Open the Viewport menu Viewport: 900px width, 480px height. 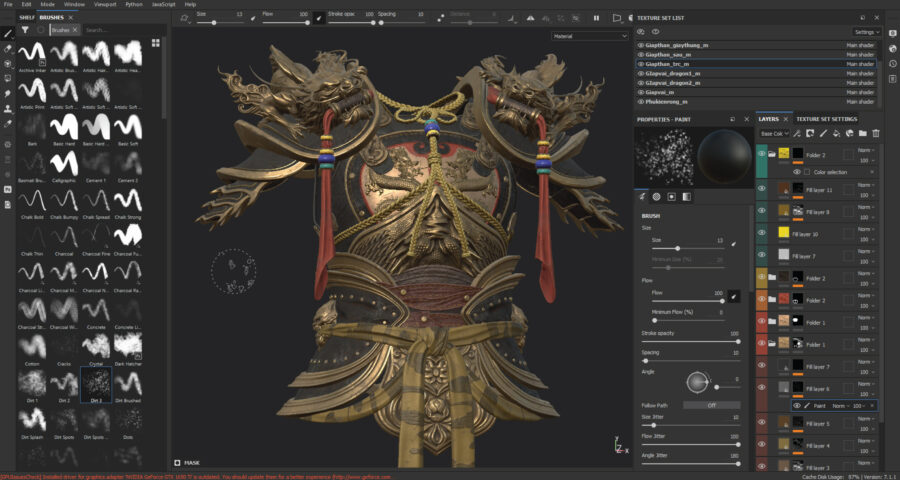click(104, 4)
